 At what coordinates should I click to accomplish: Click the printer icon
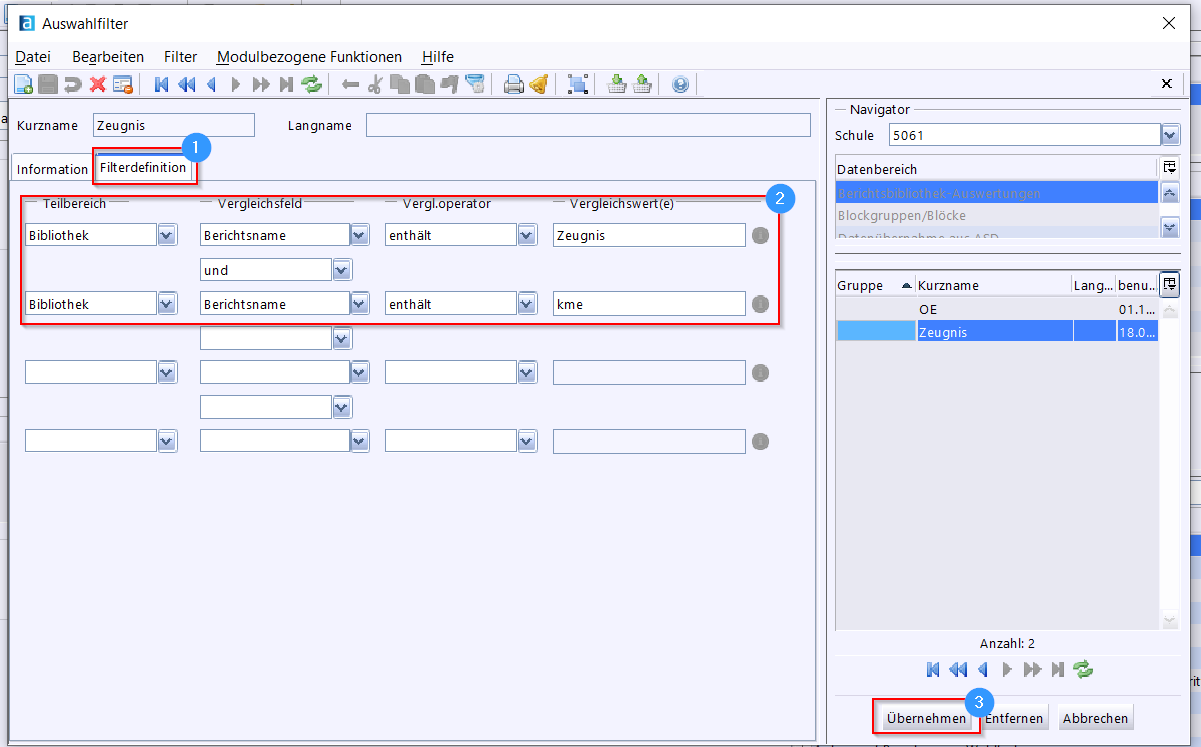point(514,85)
